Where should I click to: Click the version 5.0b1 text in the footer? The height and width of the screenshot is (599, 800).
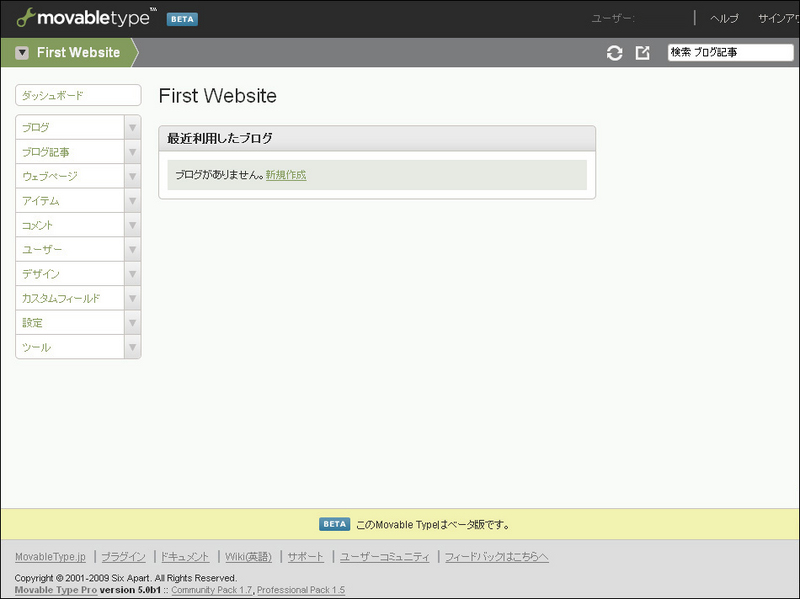click(130, 590)
